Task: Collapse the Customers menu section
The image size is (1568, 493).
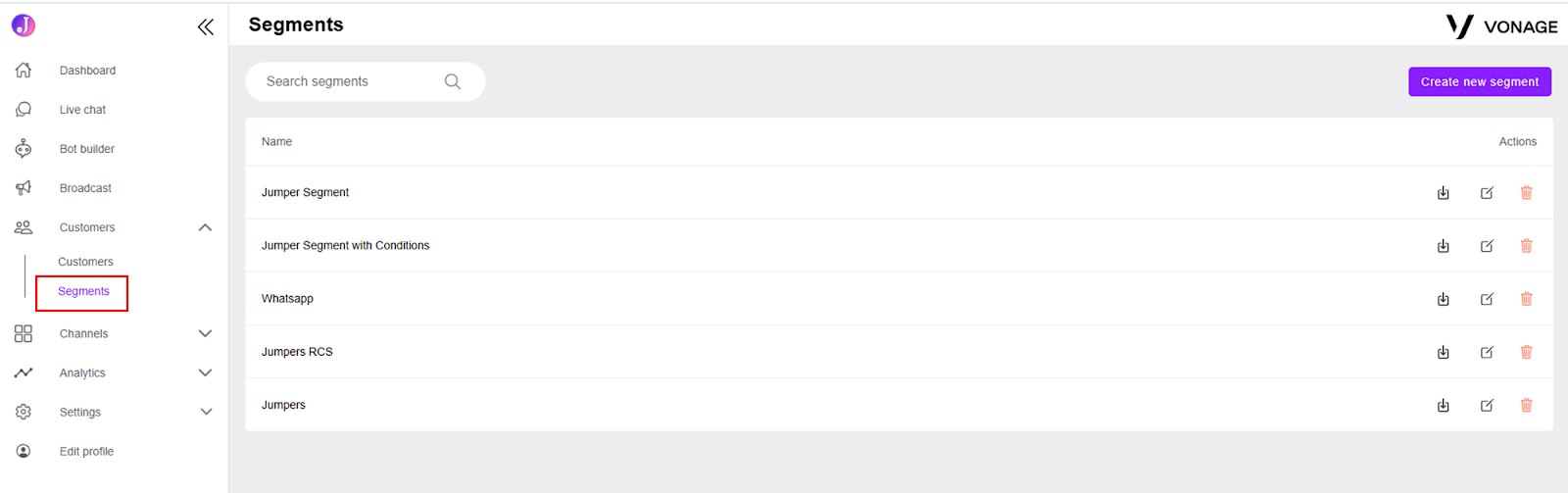Action: [x=205, y=227]
